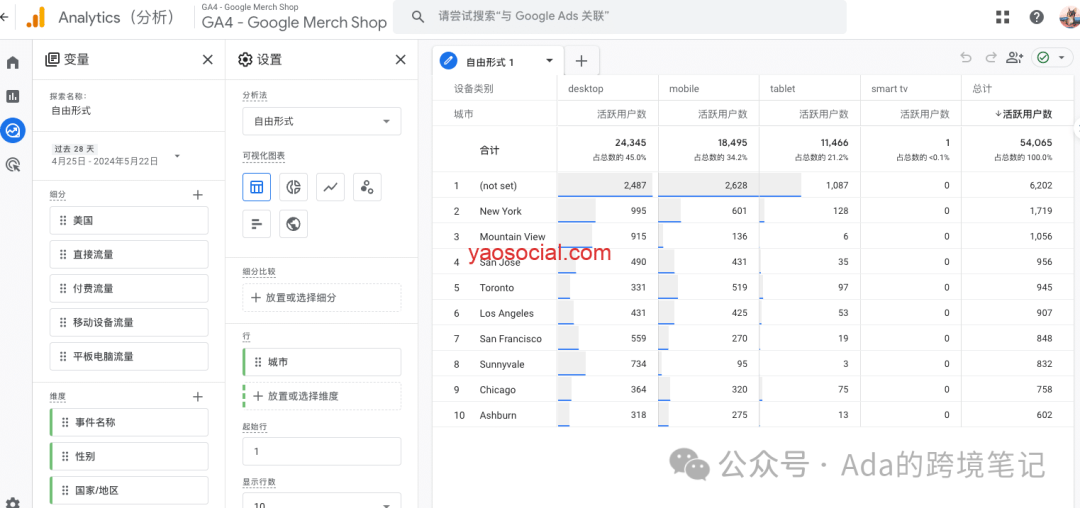Select the line chart visualization icon
The image size is (1080, 508).
(x=330, y=187)
